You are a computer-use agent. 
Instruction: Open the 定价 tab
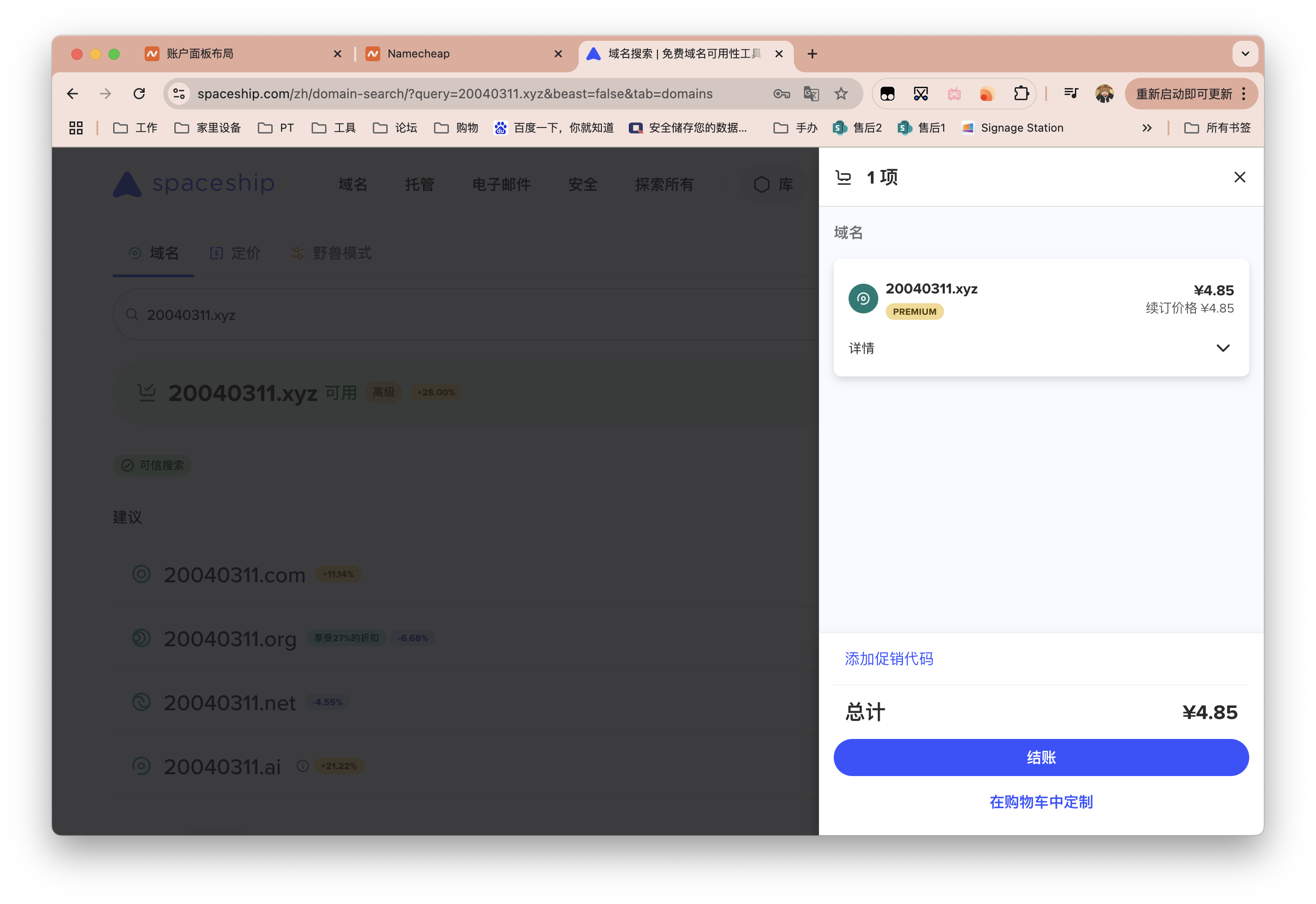coord(235,253)
